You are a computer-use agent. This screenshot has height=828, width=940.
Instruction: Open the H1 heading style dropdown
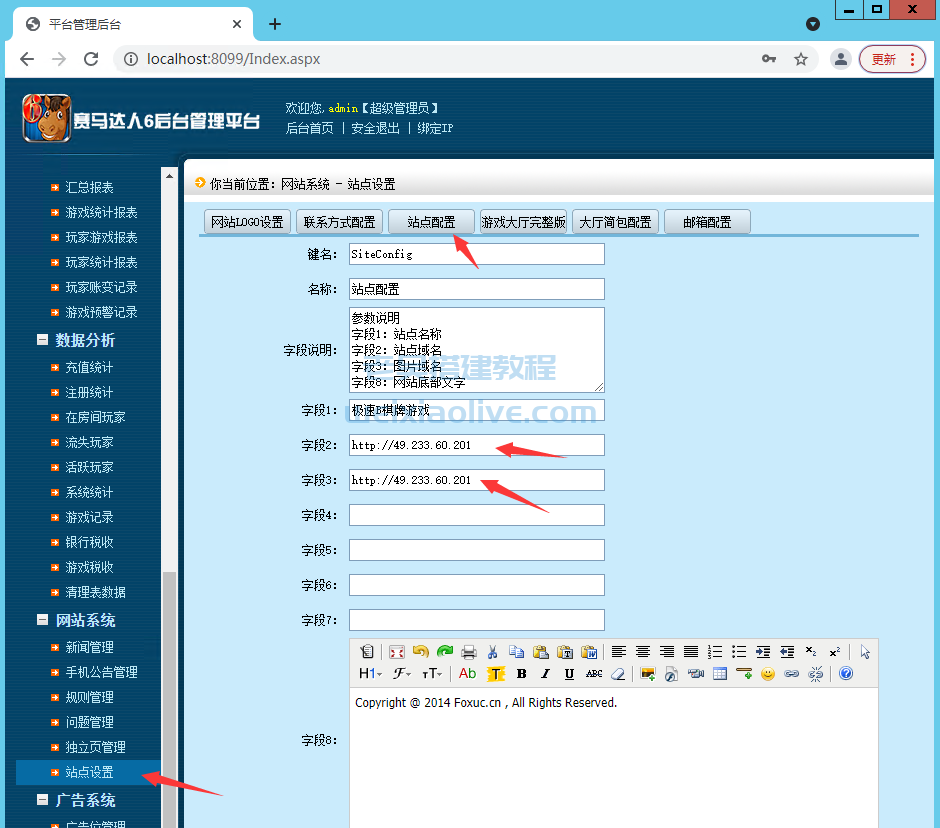point(370,675)
